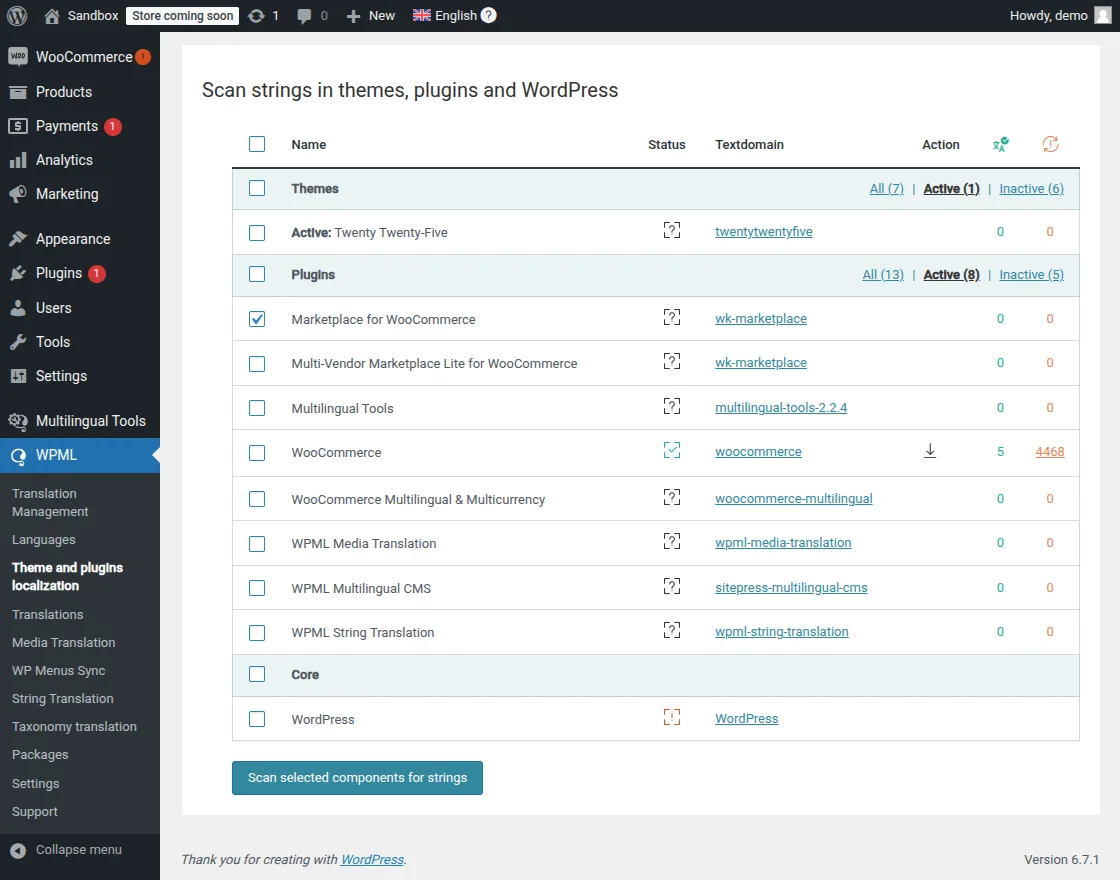Show all 13 plugins via the All link

coord(882,274)
